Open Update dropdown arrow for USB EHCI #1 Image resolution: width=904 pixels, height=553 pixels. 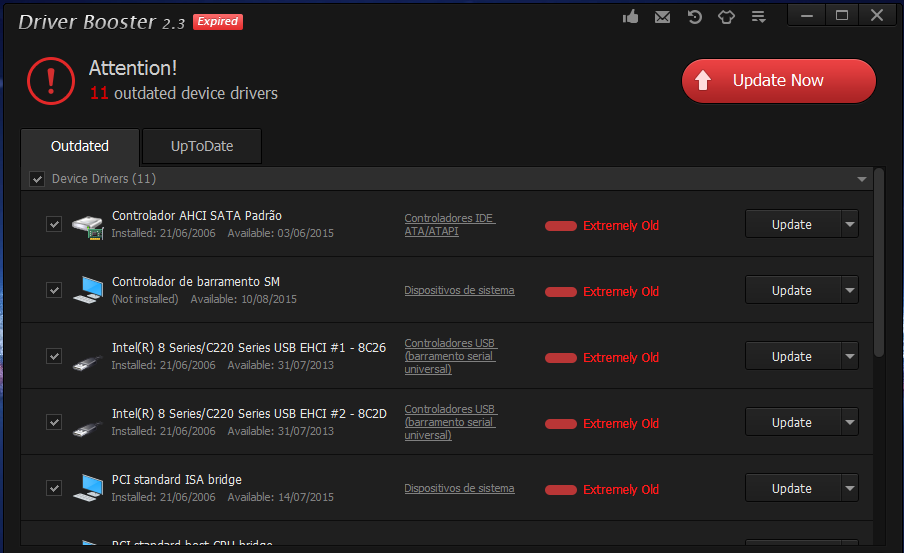click(850, 356)
